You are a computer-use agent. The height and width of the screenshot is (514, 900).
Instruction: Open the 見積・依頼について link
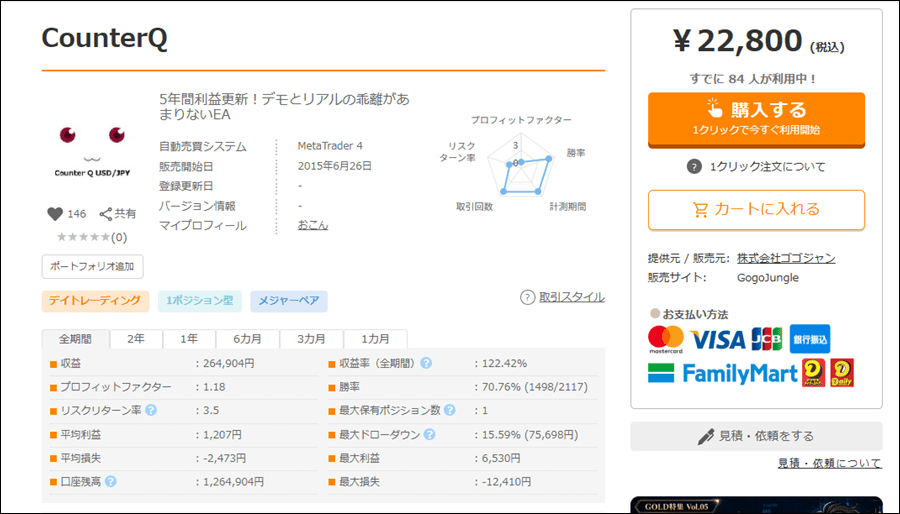pyautogui.click(x=829, y=462)
